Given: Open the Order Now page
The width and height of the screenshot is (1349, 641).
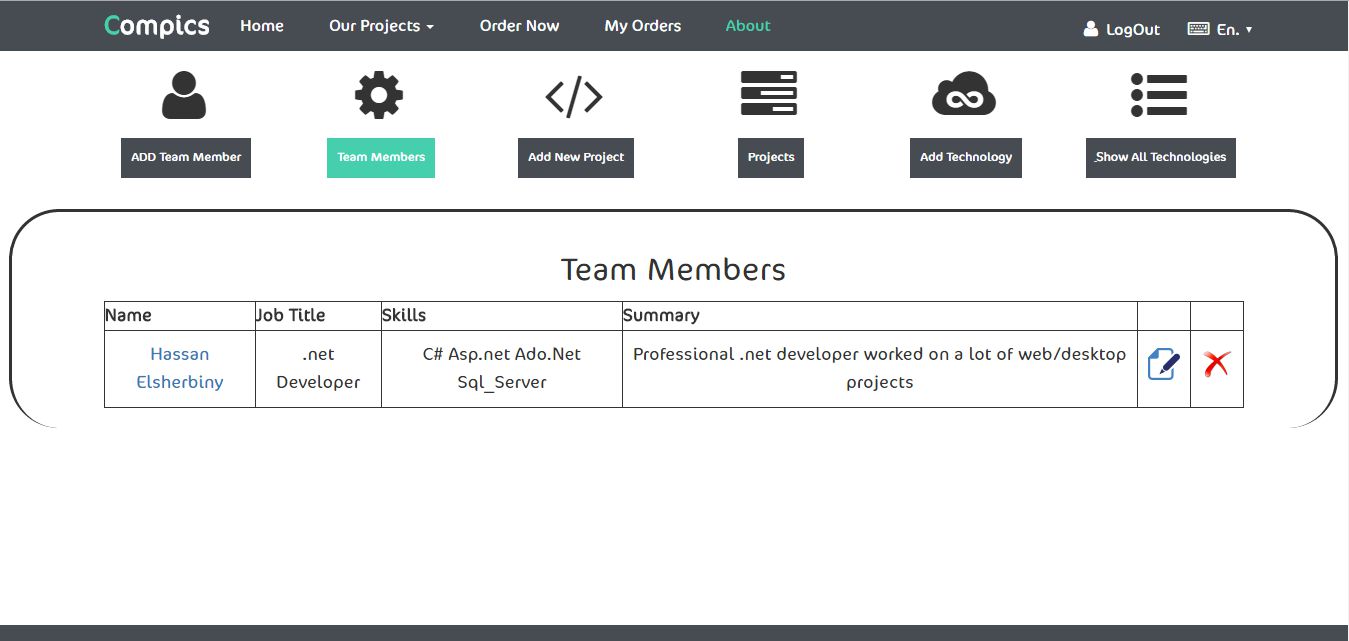Looking at the screenshot, I should click(519, 26).
